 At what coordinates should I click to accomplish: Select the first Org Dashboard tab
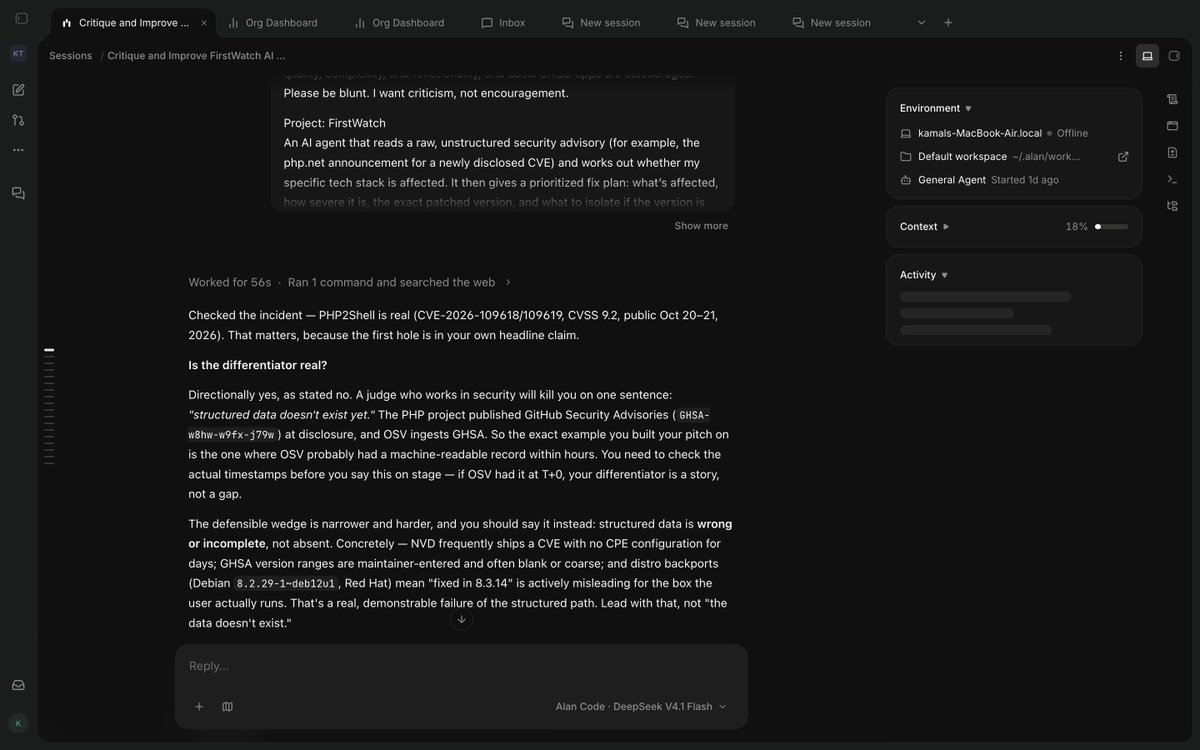pyautogui.click(x=273, y=23)
